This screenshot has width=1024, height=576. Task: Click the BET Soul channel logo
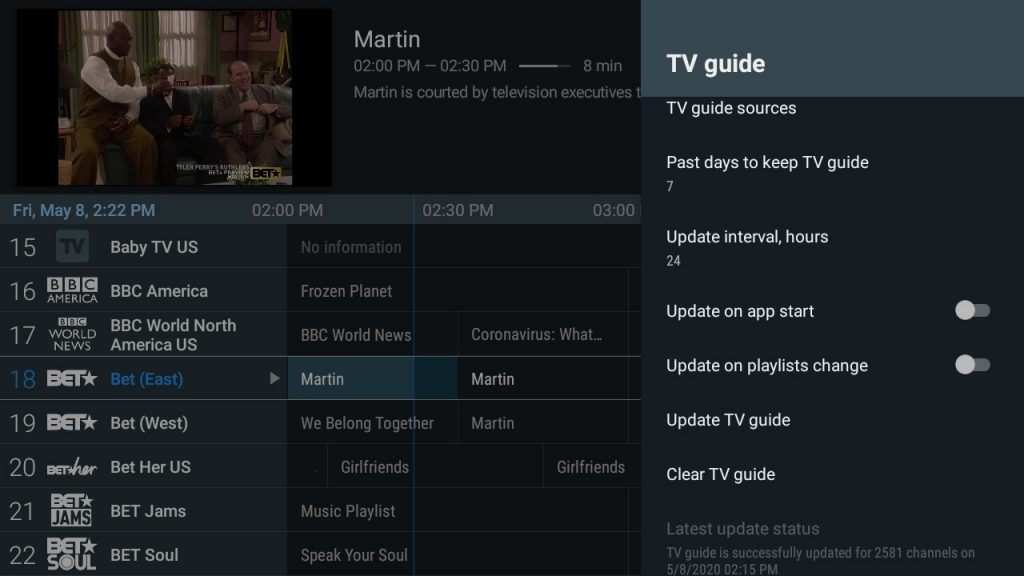tap(72, 554)
